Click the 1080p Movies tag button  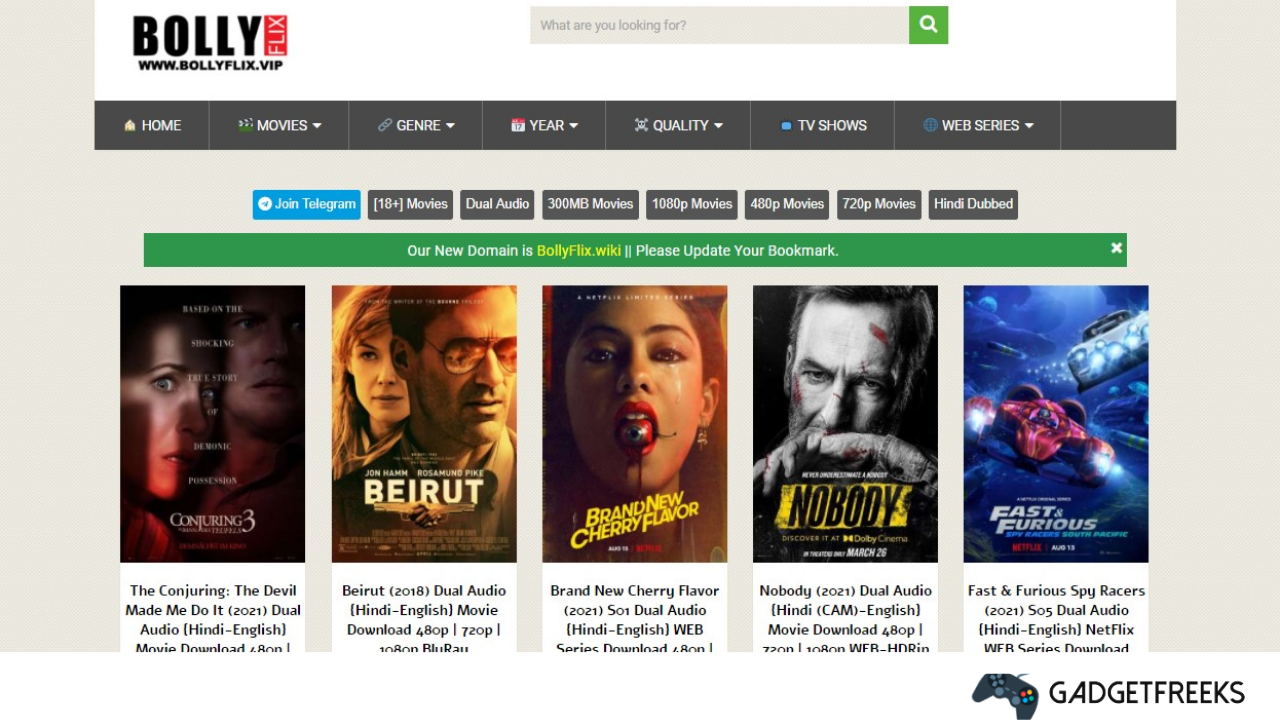pos(692,204)
